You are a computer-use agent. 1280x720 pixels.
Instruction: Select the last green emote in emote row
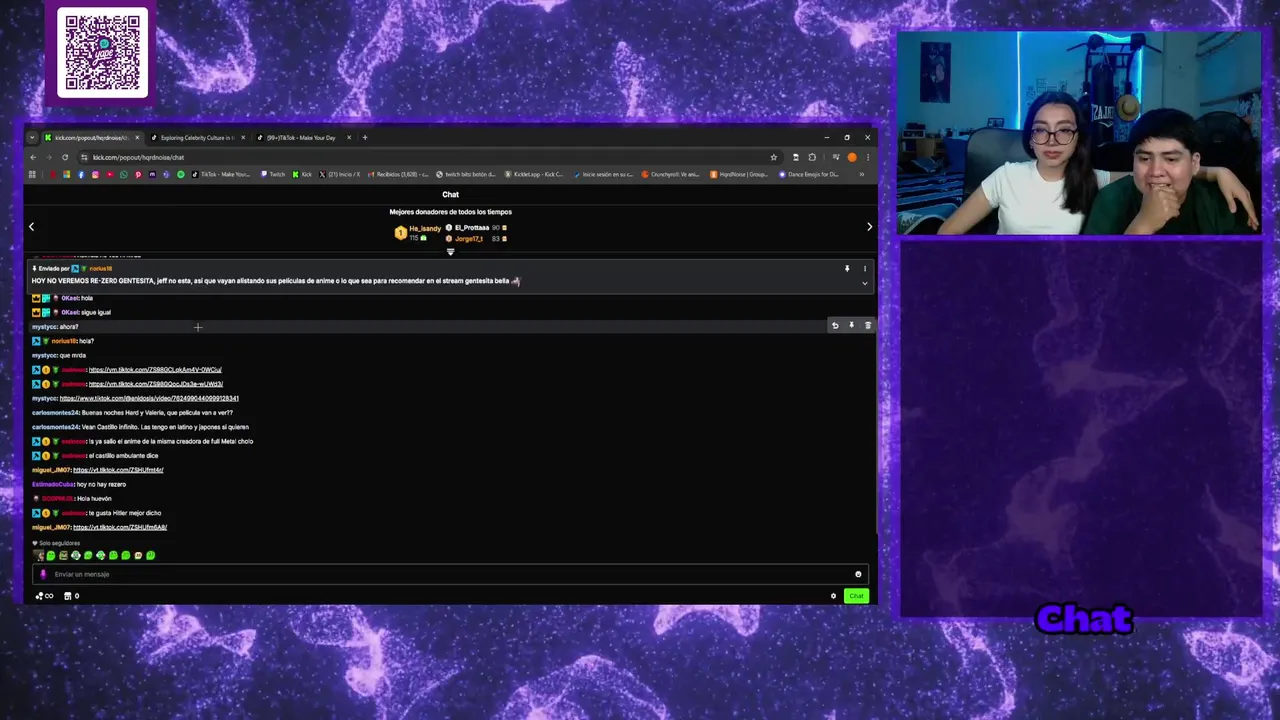(x=150, y=555)
